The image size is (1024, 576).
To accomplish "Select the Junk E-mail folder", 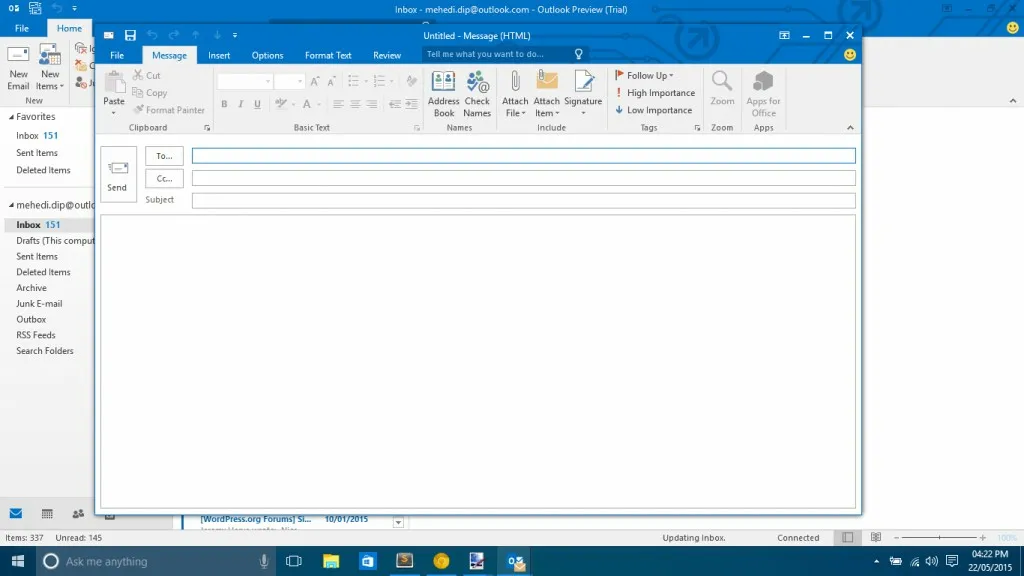I will tap(39, 303).
